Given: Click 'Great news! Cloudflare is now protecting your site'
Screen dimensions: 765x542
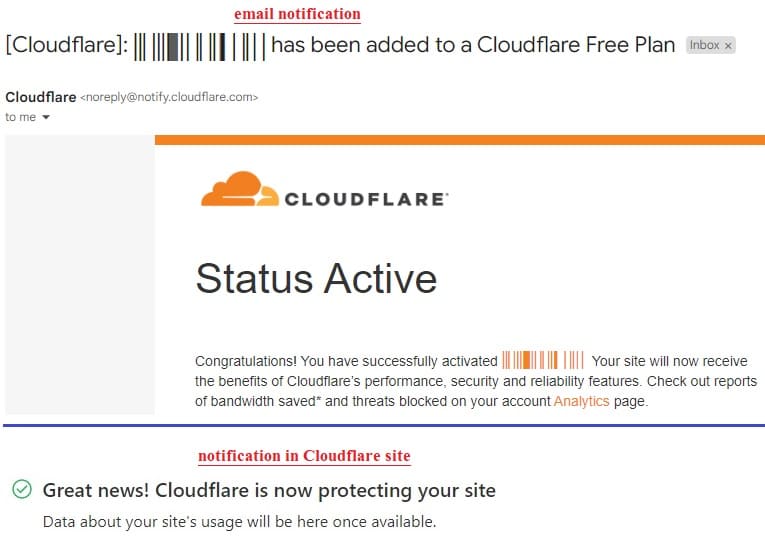Looking at the screenshot, I should 269,490.
